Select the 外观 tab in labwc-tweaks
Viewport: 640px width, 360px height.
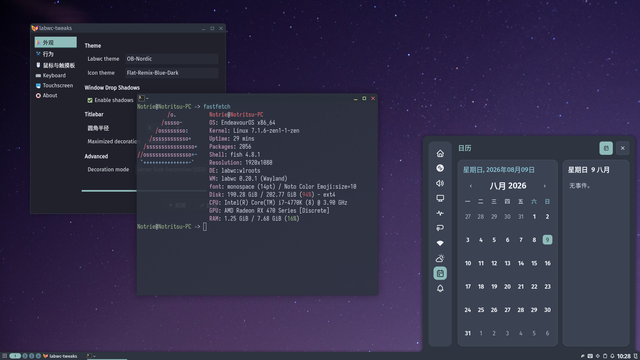click(x=56, y=42)
